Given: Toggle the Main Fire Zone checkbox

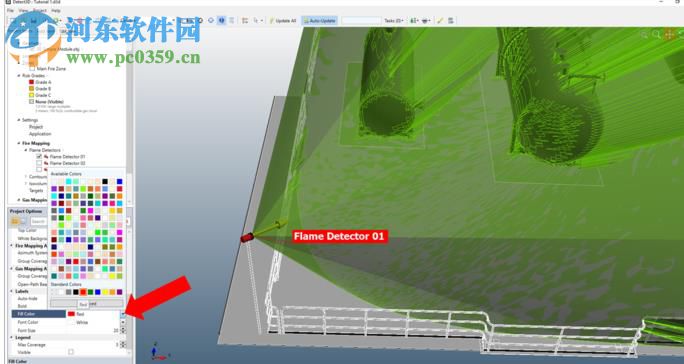Looking at the screenshot, I should pyautogui.click(x=32, y=69).
